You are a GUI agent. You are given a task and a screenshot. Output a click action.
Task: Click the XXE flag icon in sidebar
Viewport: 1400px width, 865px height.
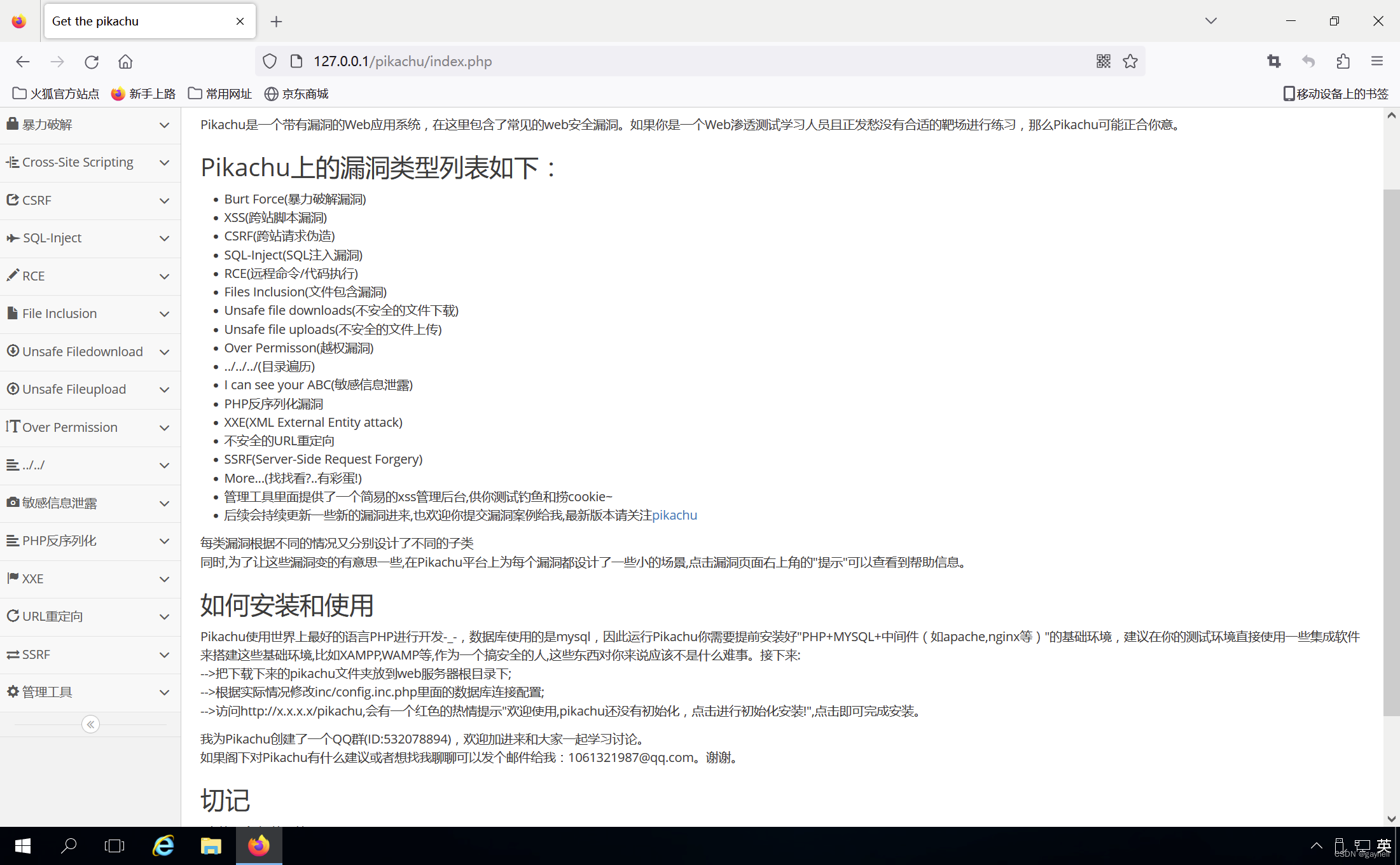click(13, 578)
